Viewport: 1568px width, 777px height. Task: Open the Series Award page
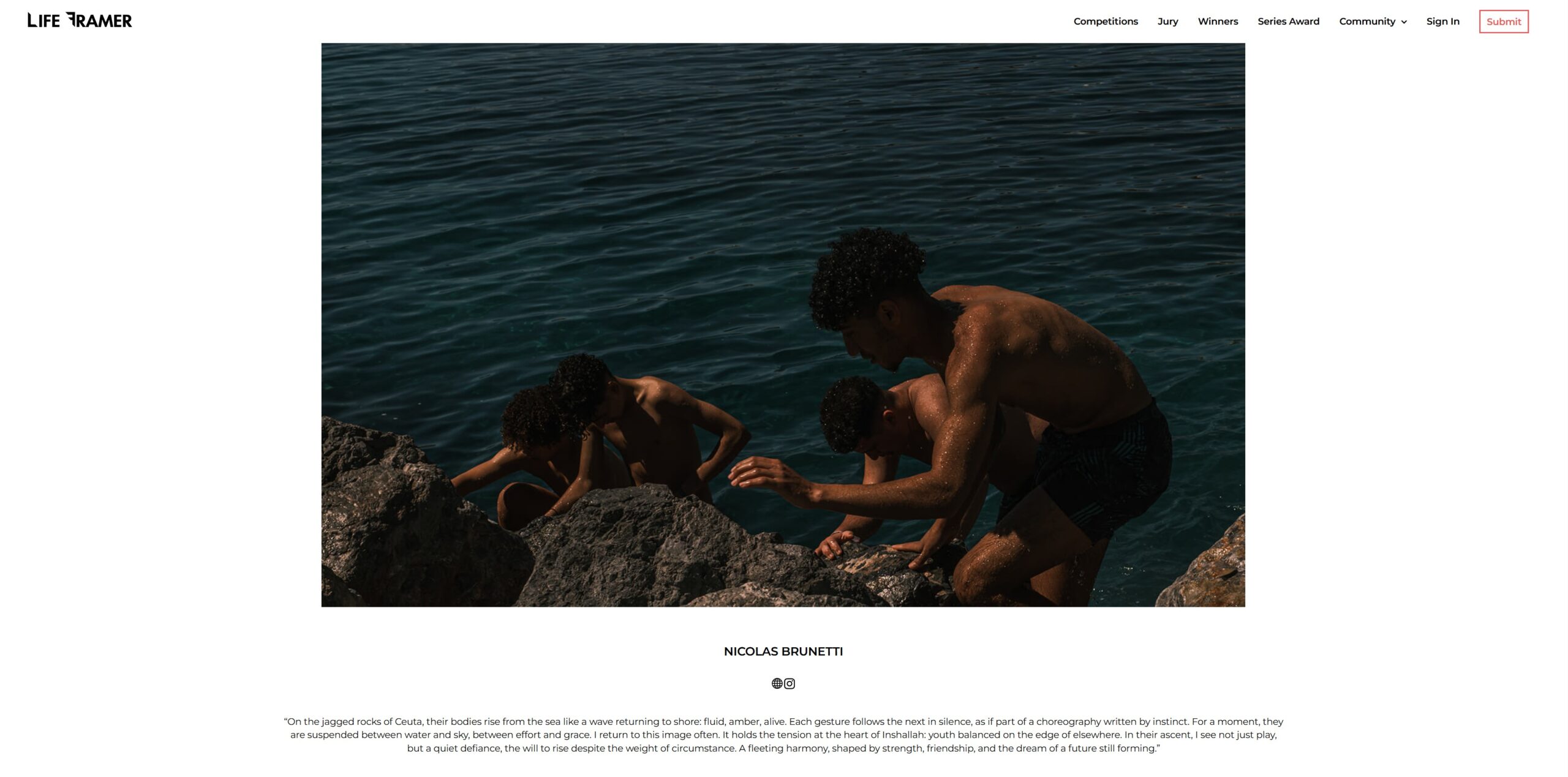coord(1288,21)
